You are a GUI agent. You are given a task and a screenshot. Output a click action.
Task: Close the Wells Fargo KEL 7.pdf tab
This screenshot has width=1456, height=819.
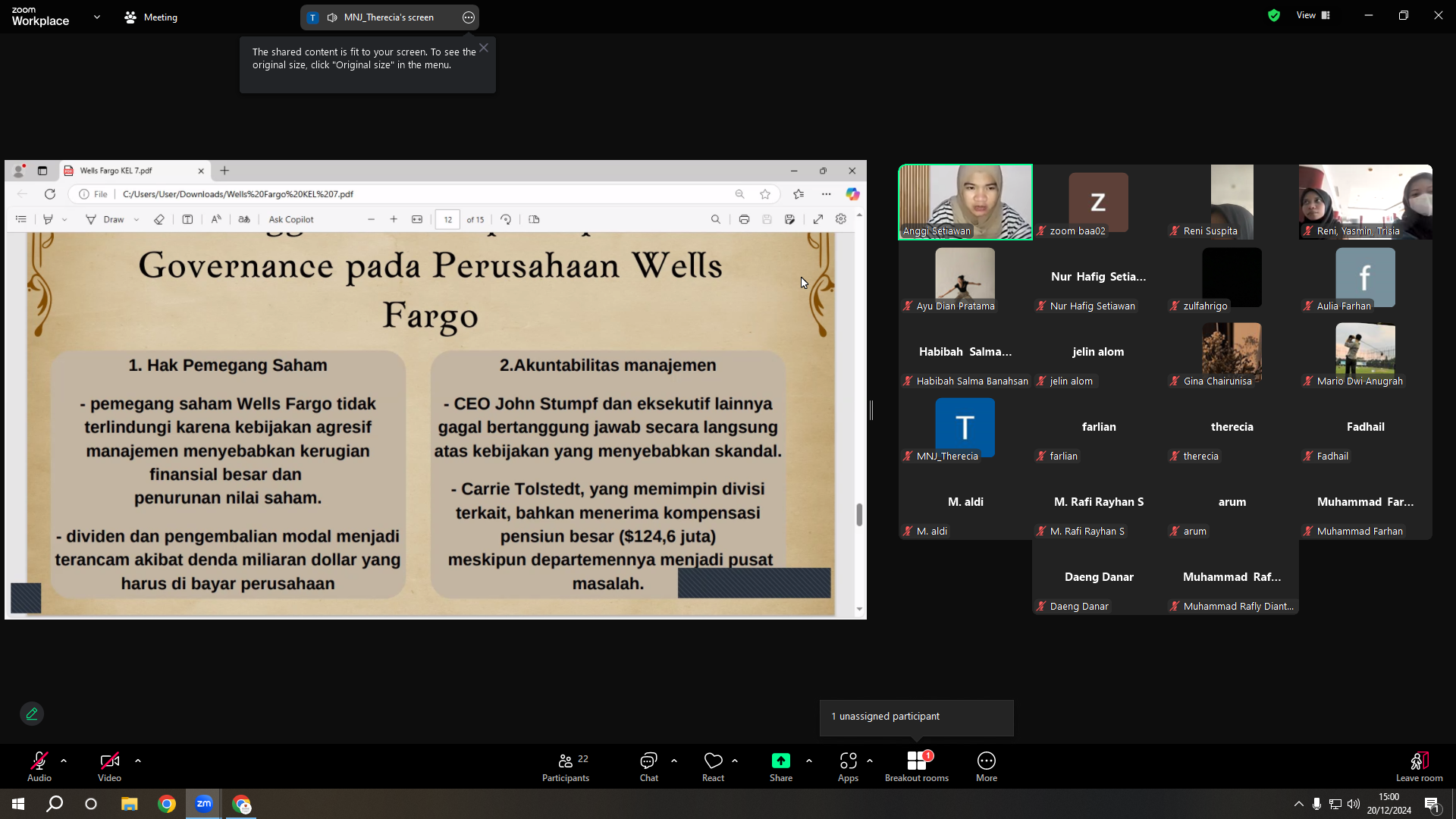pyautogui.click(x=201, y=171)
